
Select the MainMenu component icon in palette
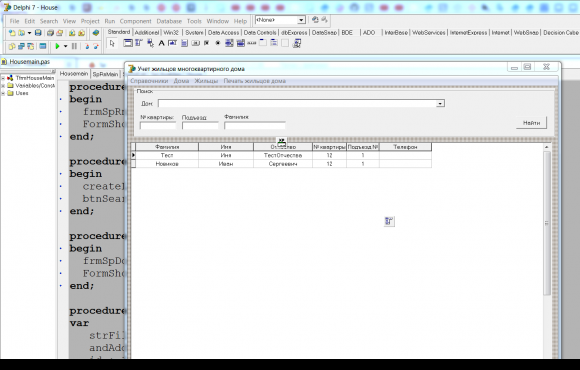[x=139, y=43]
